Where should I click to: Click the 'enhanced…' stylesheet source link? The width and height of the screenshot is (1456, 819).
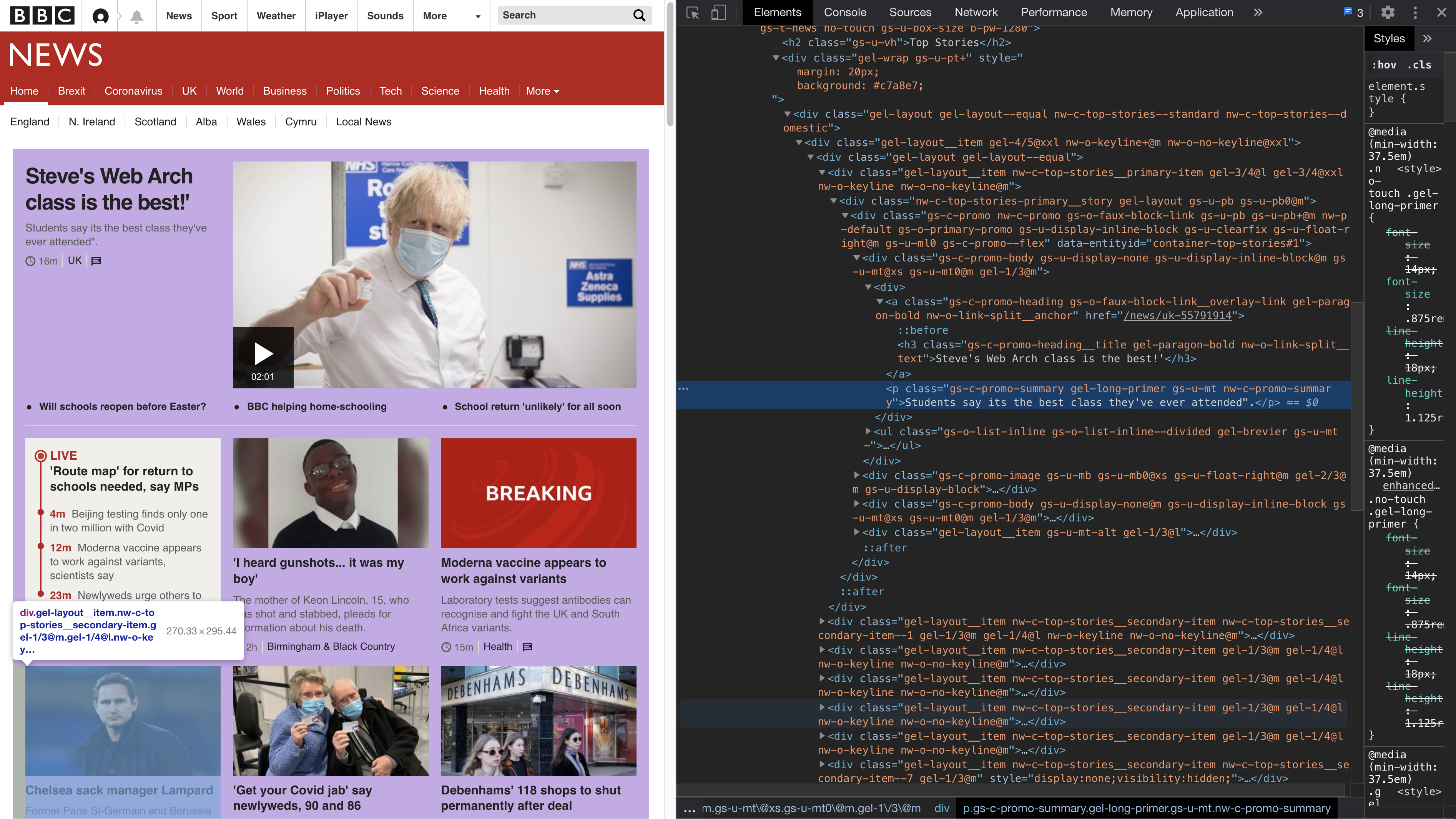(x=1411, y=486)
